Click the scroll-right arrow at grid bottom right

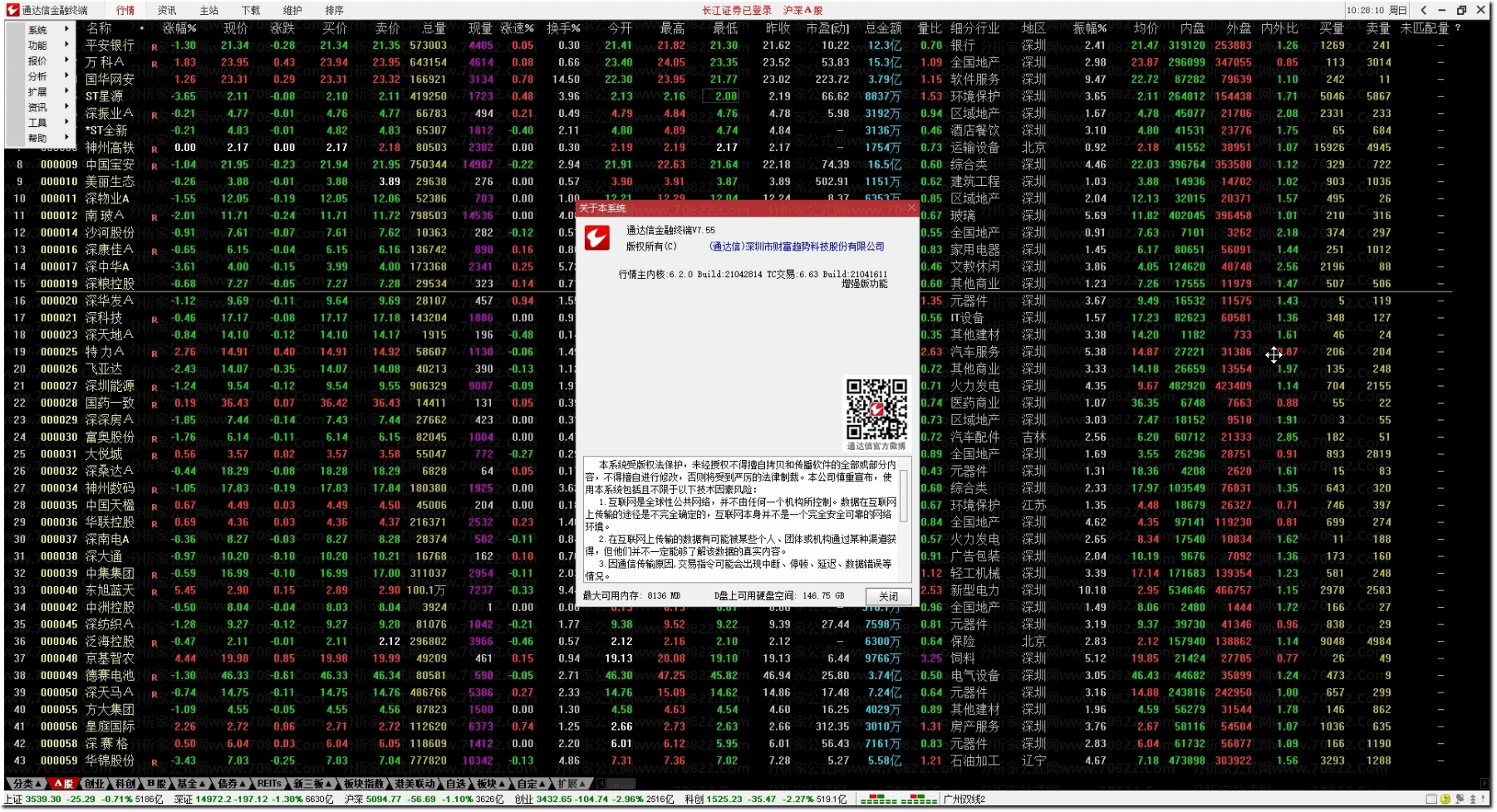tap(1486, 784)
